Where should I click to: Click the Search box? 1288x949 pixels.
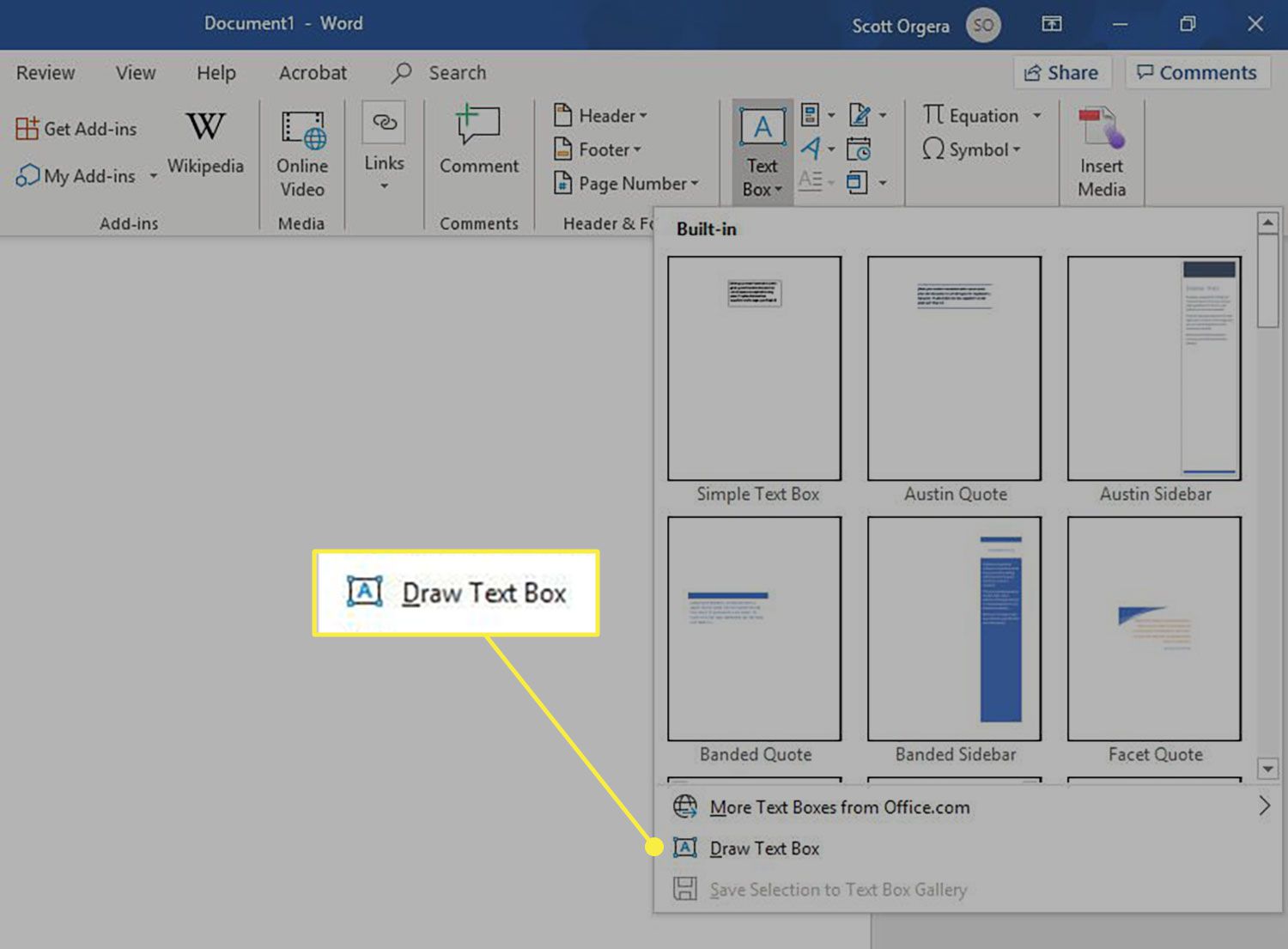coord(457,73)
